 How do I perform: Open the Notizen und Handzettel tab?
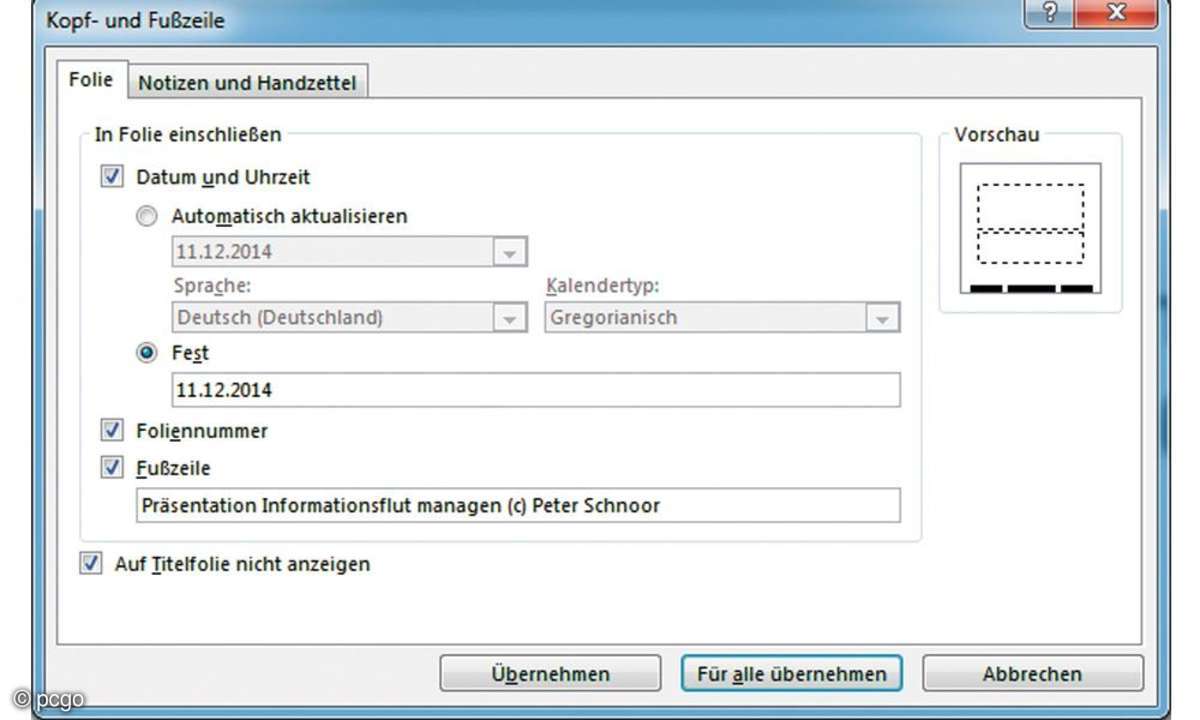click(x=247, y=83)
